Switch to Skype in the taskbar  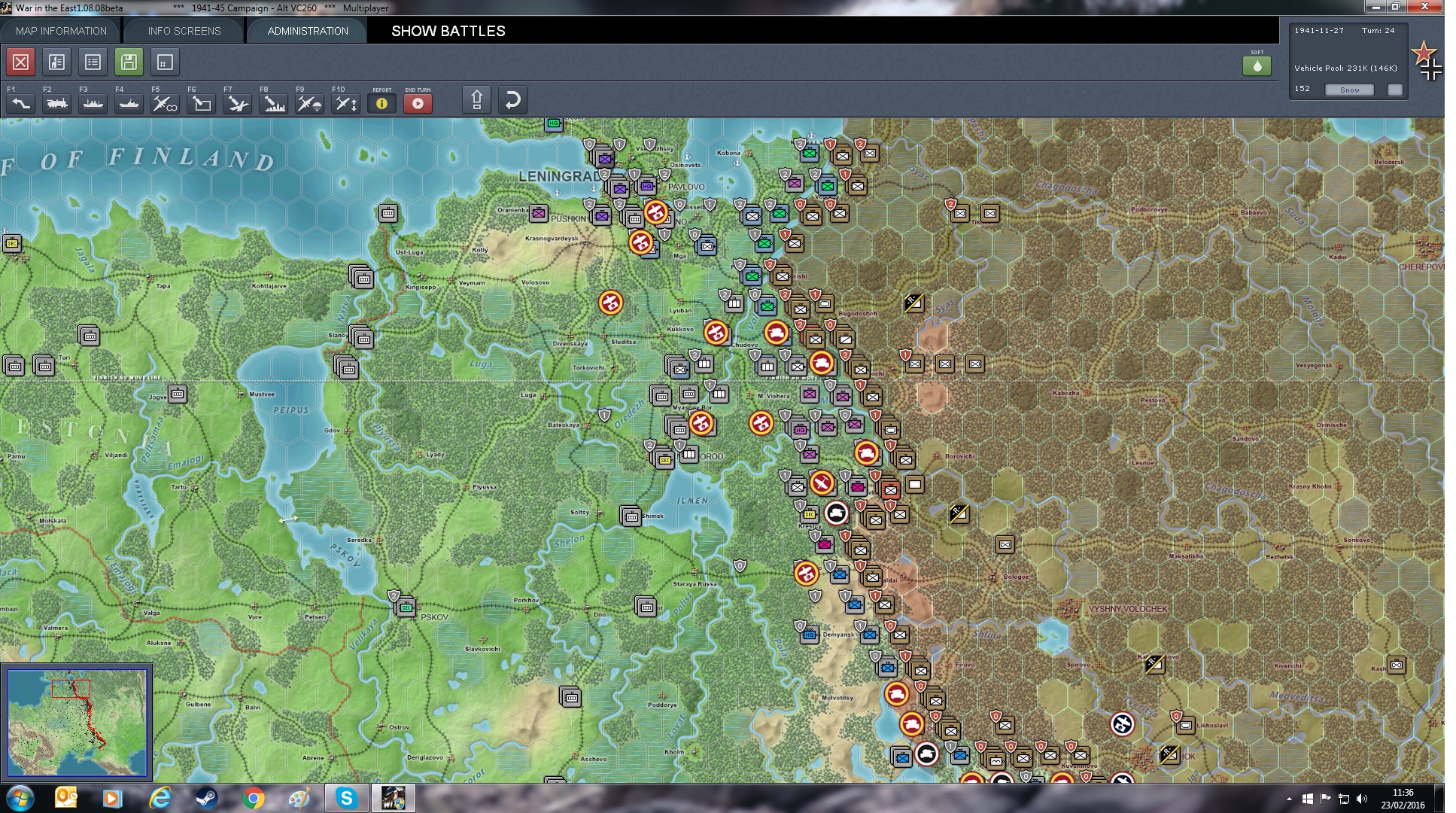click(346, 798)
